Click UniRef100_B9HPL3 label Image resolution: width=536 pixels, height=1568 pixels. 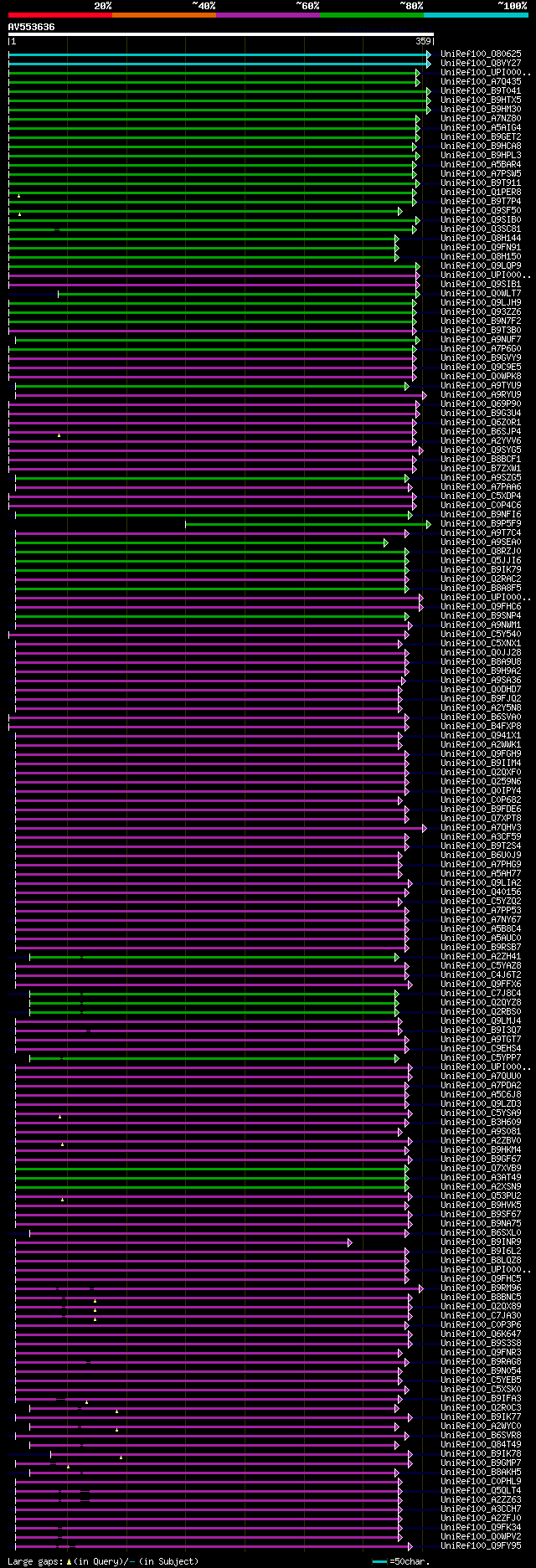click(x=481, y=155)
